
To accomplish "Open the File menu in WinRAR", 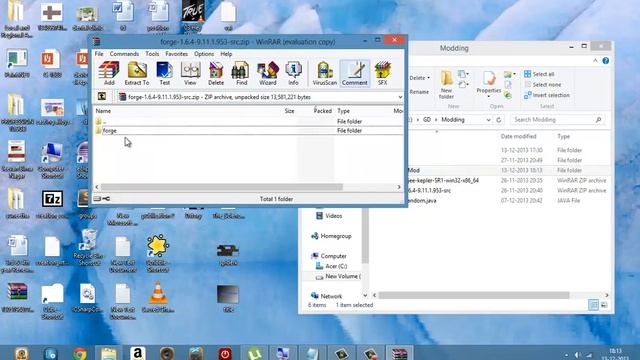I will 99,54.
